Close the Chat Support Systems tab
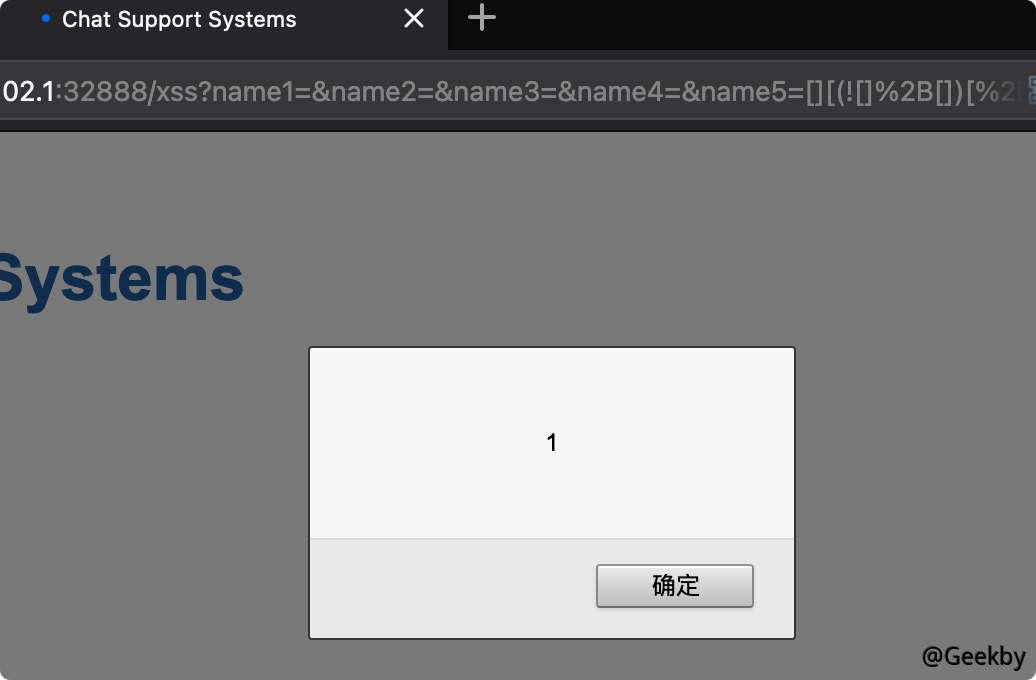Image resolution: width=1036 pixels, height=680 pixels. [414, 19]
